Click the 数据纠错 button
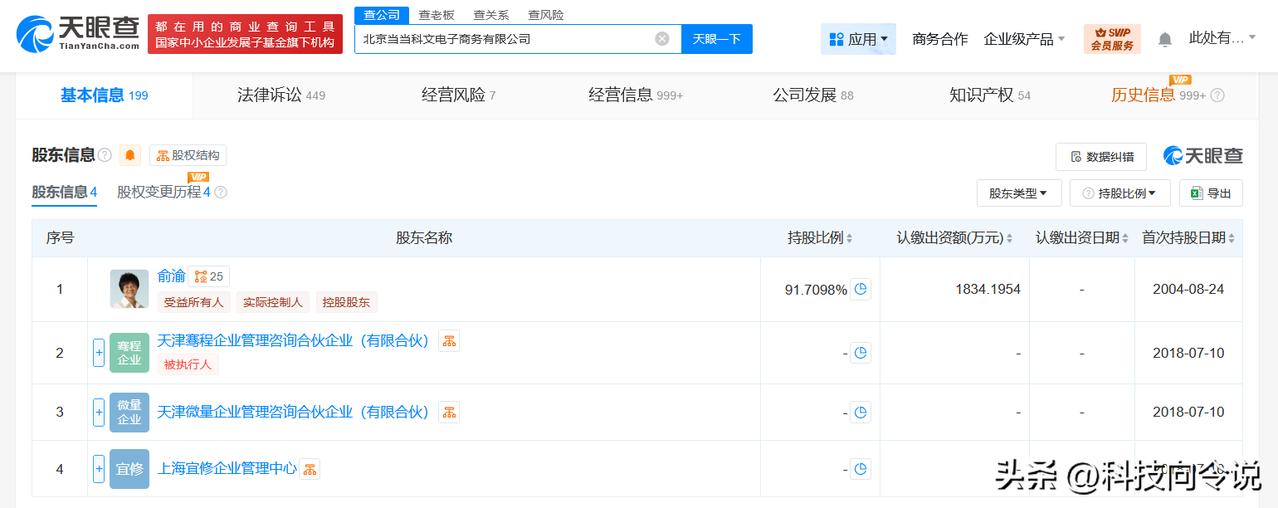Screen dimensions: 1278x508 click(x=1101, y=157)
